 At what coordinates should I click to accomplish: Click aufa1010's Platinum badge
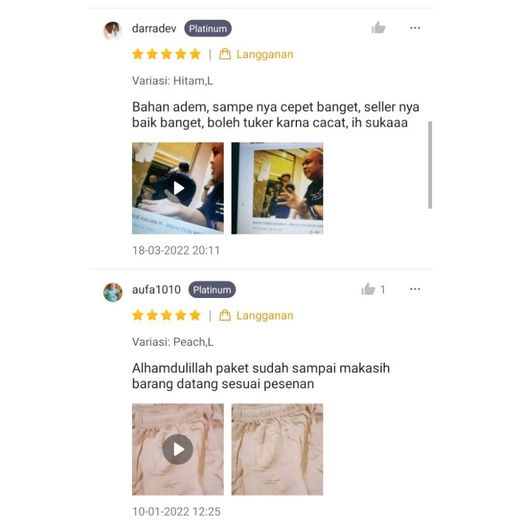(x=212, y=290)
